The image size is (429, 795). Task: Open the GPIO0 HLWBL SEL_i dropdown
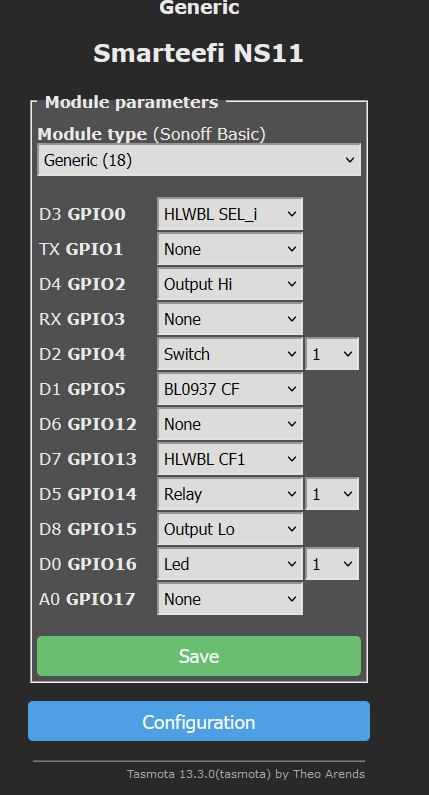(x=230, y=214)
